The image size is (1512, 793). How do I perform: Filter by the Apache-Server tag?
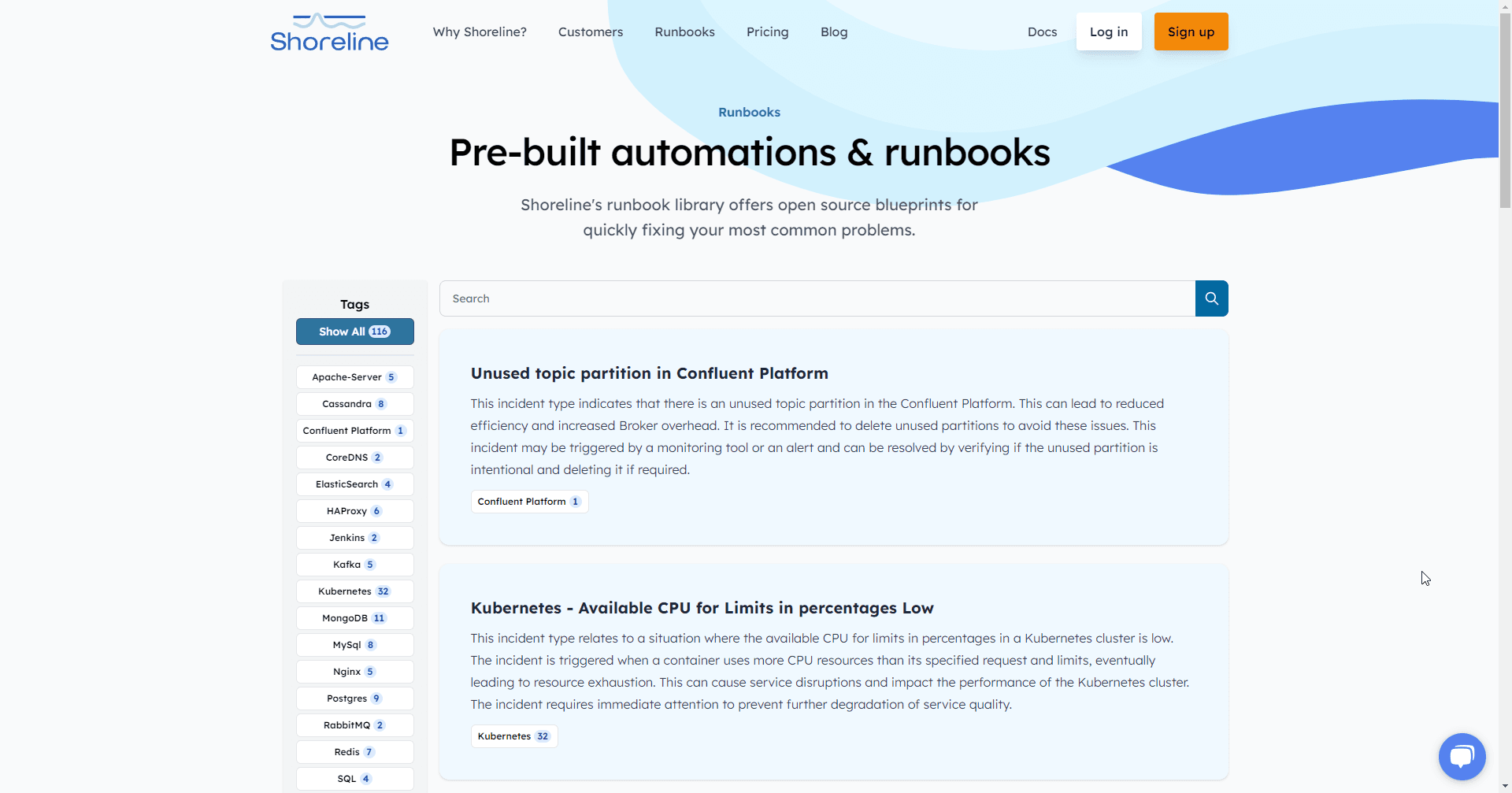(x=354, y=377)
